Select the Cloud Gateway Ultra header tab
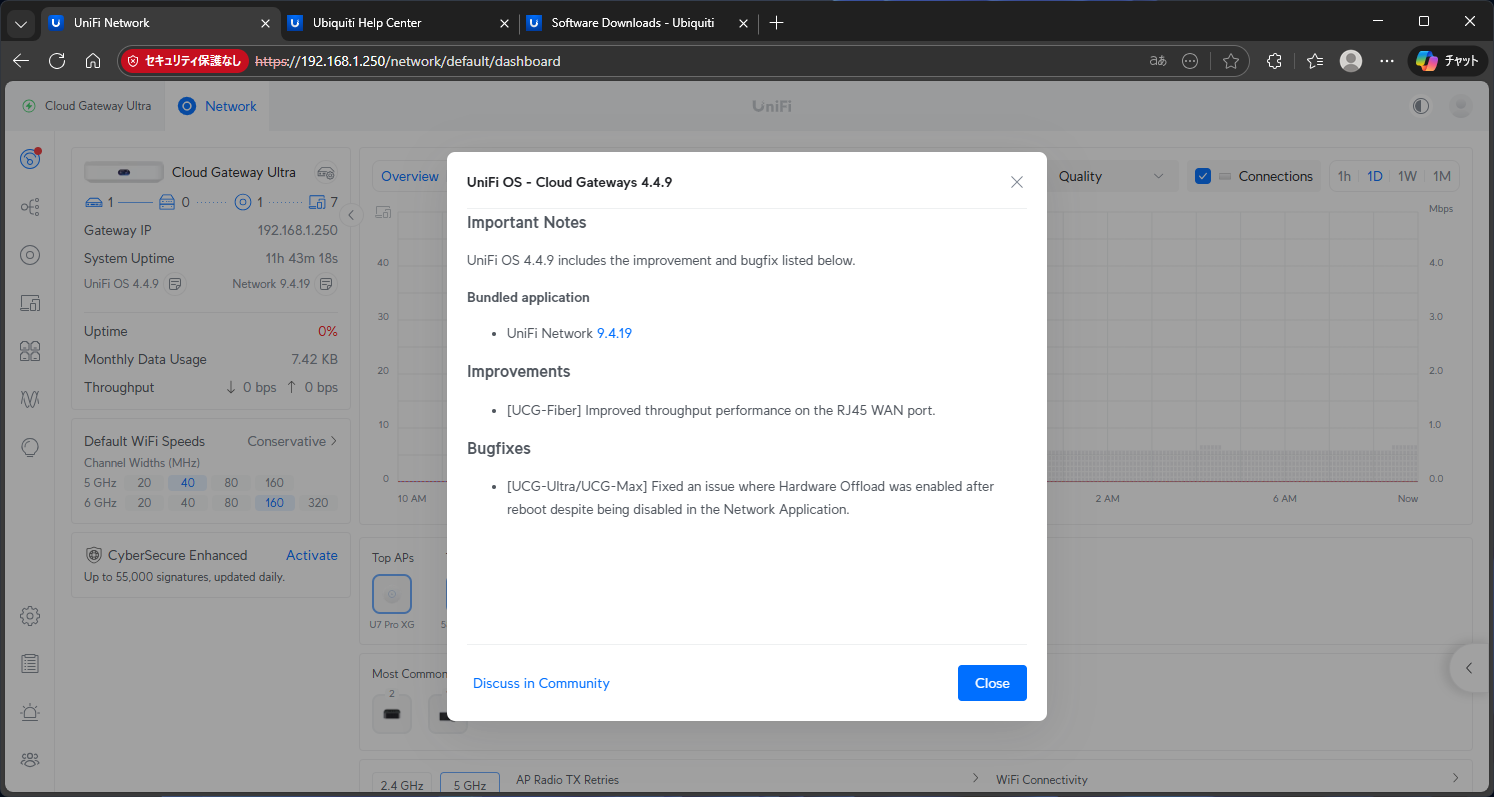1494x797 pixels. point(87,106)
